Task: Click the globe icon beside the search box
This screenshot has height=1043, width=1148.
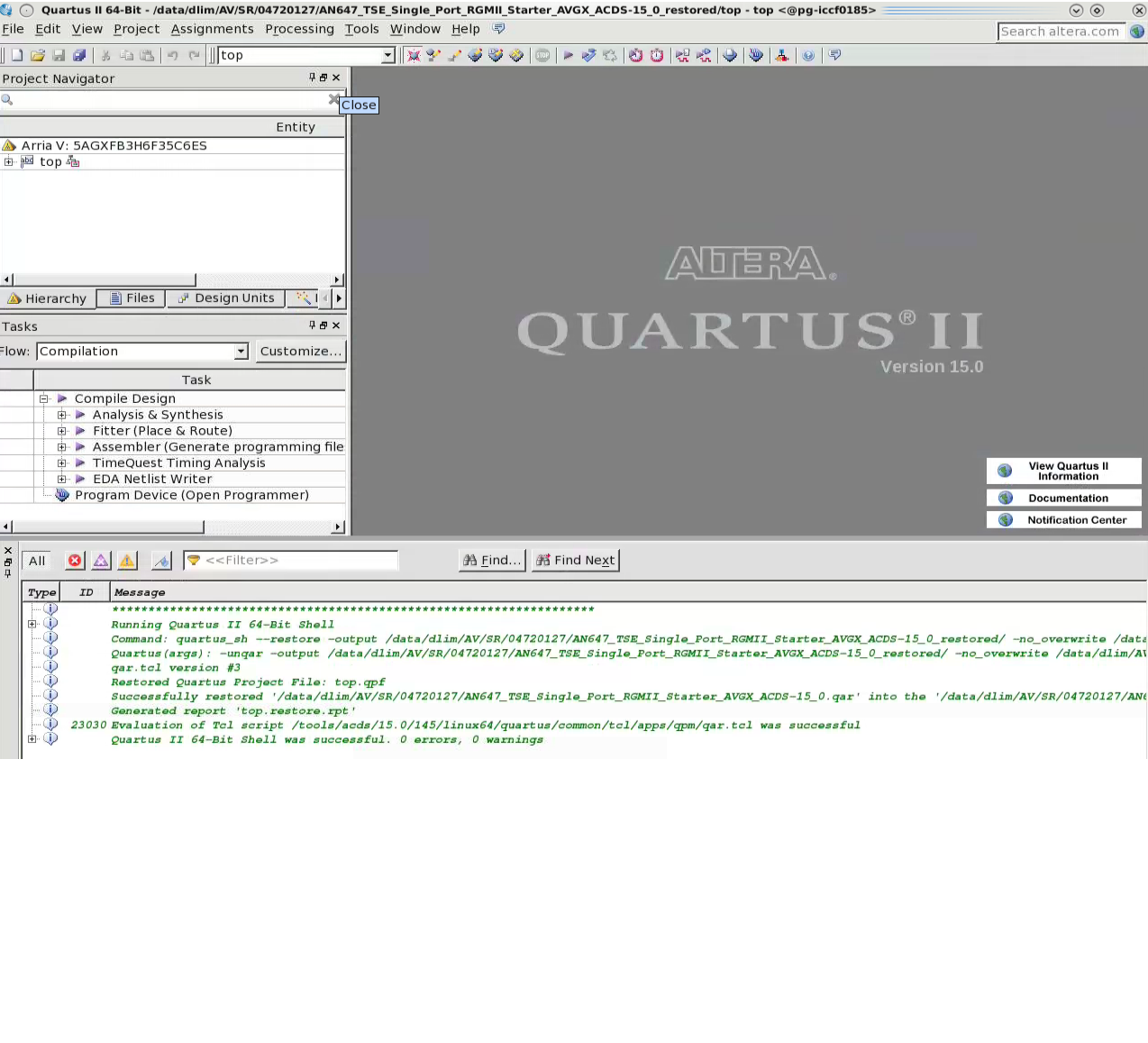Action: 1137,31
